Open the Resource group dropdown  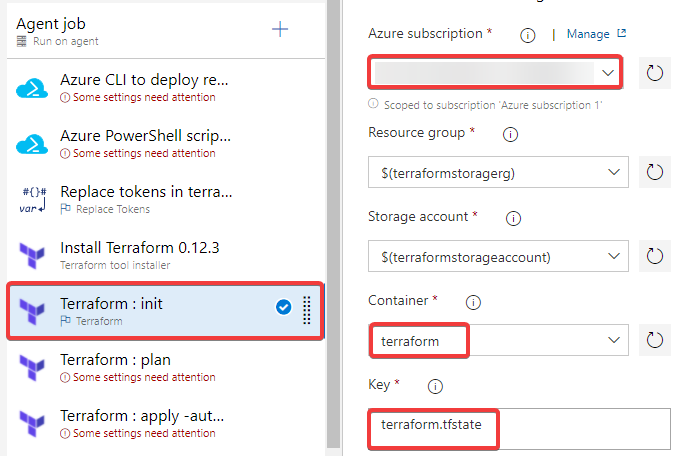(x=498, y=172)
